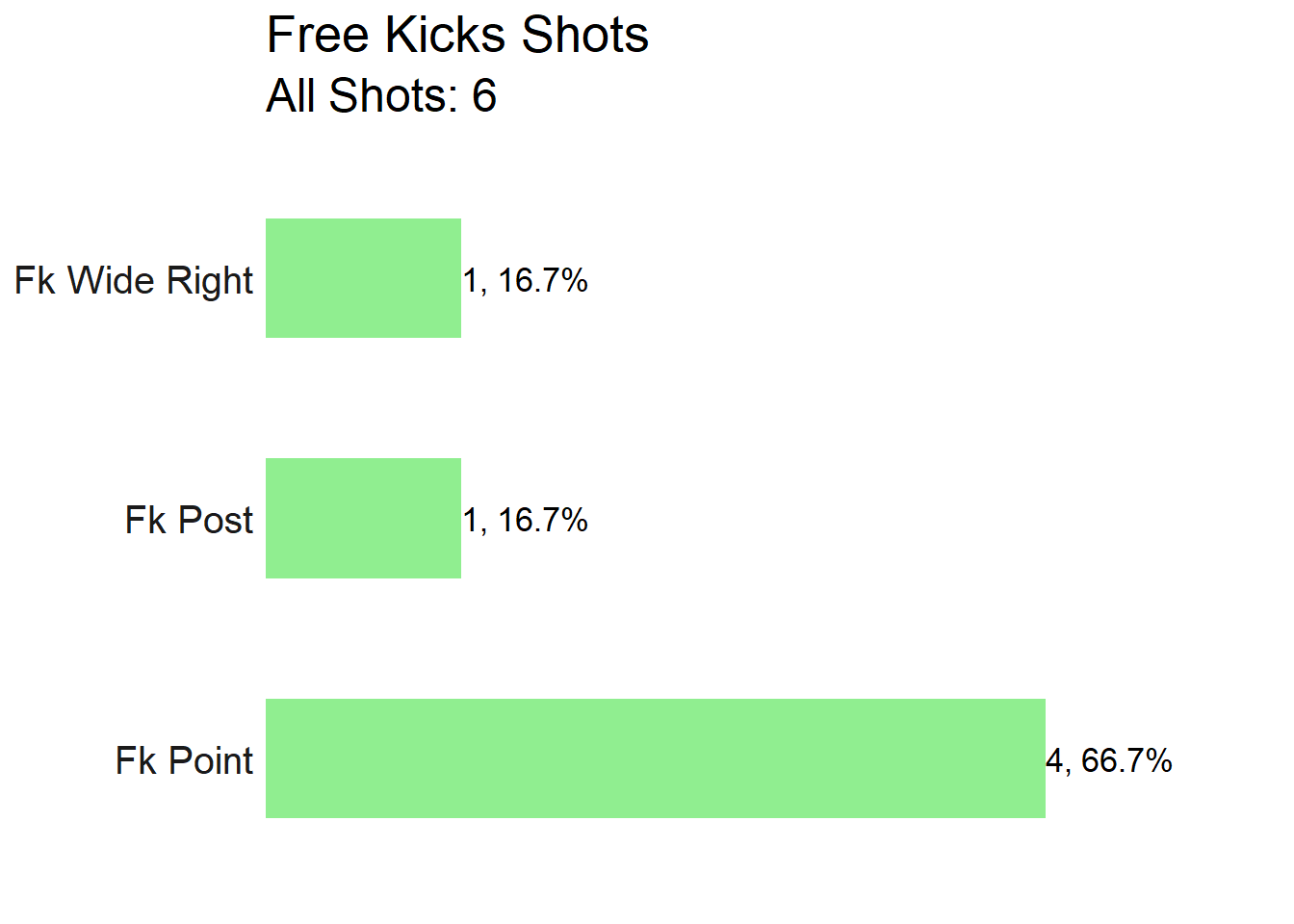Select the word 'Right' in the axis label
The image size is (1294, 924).
coord(209,282)
